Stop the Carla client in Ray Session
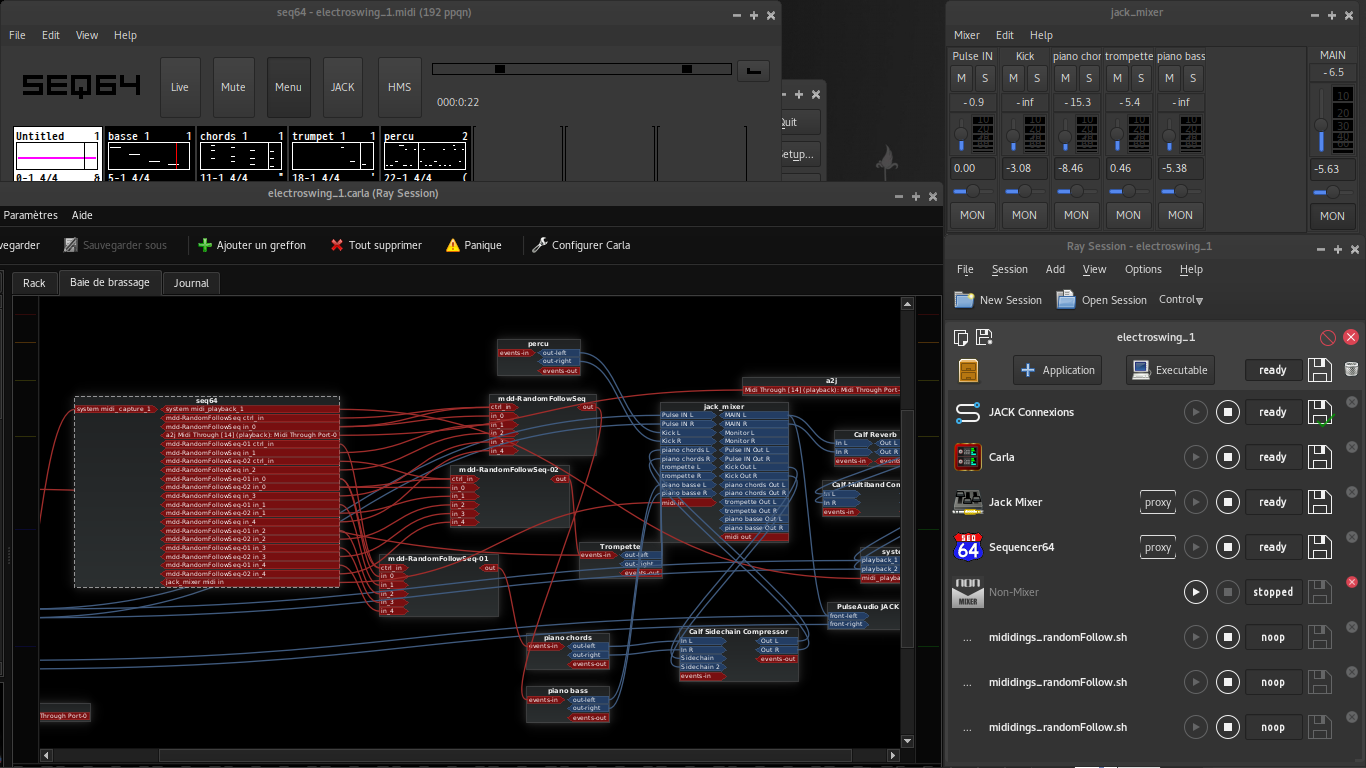Image resolution: width=1366 pixels, height=768 pixels. (x=1227, y=457)
